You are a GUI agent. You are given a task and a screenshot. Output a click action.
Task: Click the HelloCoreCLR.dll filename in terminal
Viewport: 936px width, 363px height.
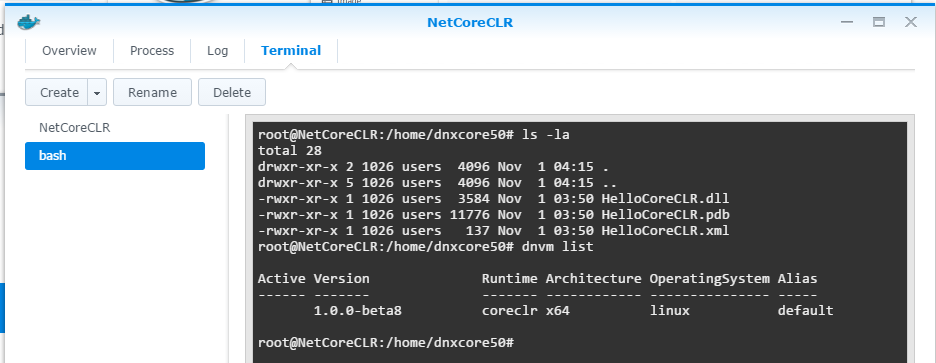pos(665,199)
